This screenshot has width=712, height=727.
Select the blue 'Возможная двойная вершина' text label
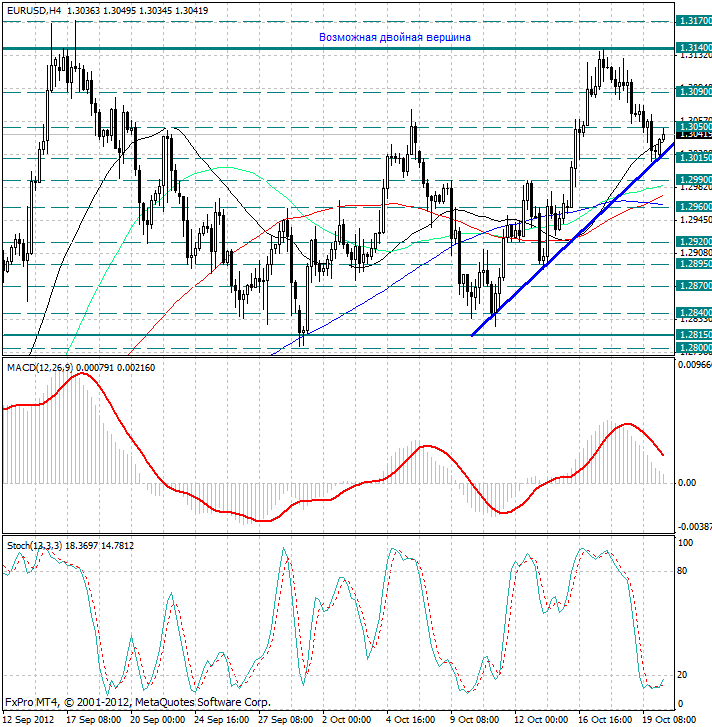click(395, 38)
